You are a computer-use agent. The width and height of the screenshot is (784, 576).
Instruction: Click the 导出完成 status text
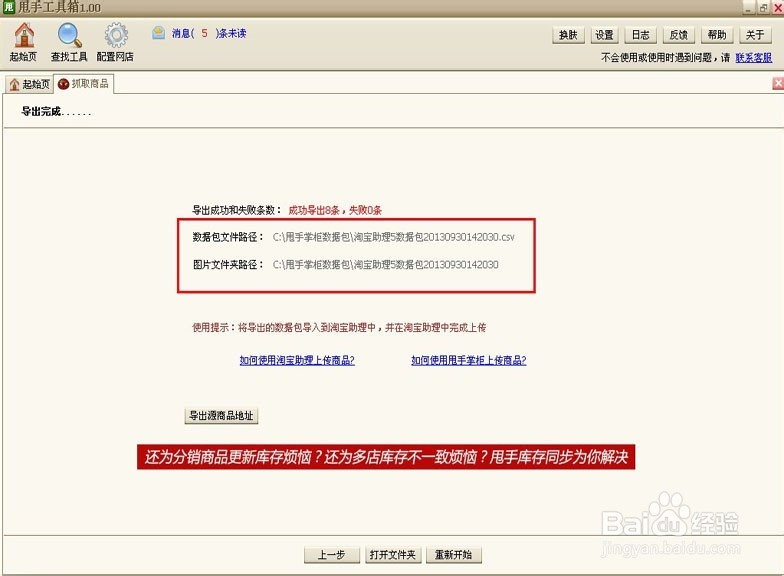(56, 112)
